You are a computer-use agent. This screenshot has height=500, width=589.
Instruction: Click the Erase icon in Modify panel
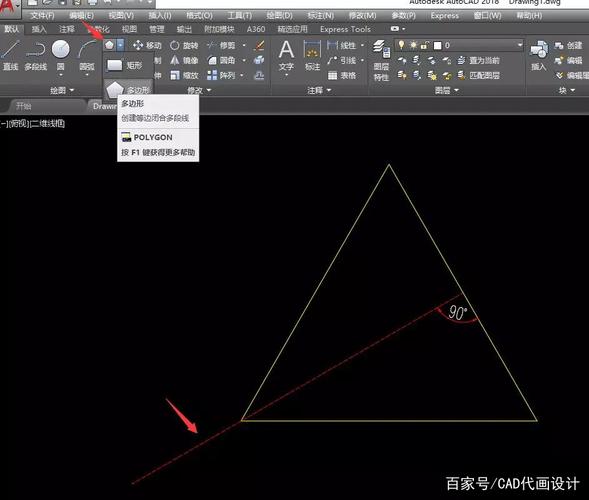(x=259, y=45)
